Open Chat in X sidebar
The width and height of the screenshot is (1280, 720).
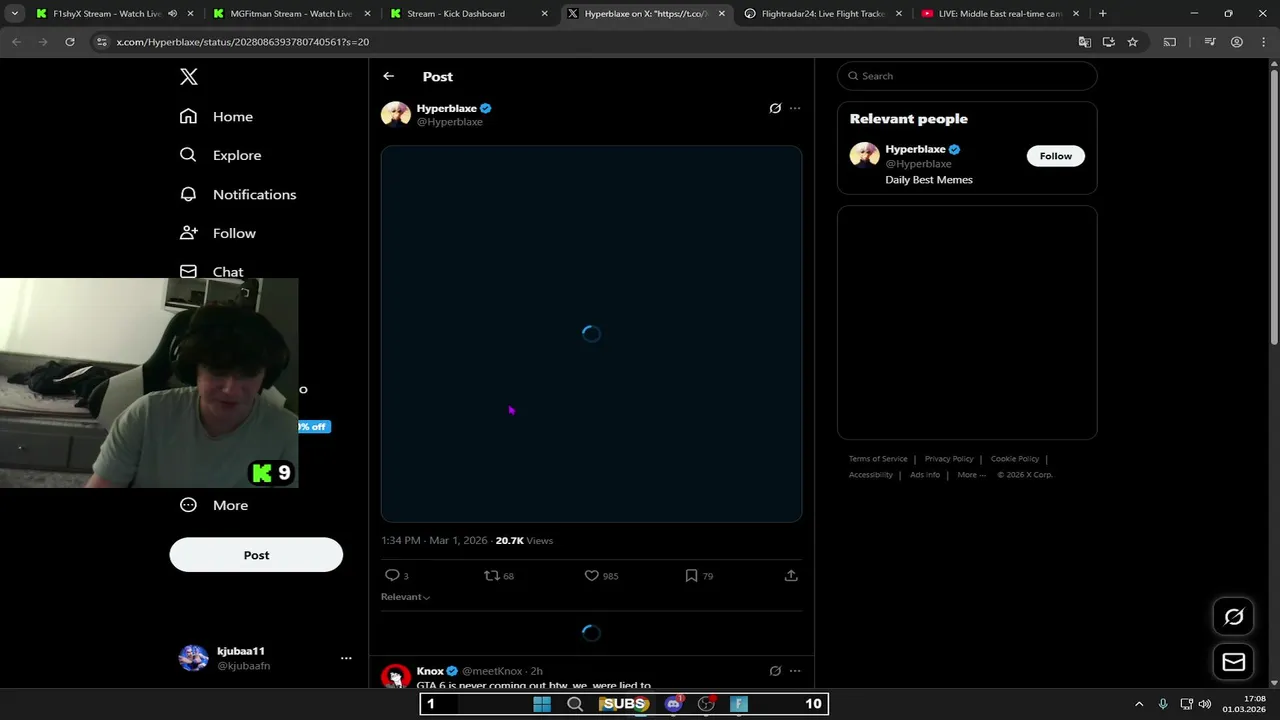(x=212, y=272)
